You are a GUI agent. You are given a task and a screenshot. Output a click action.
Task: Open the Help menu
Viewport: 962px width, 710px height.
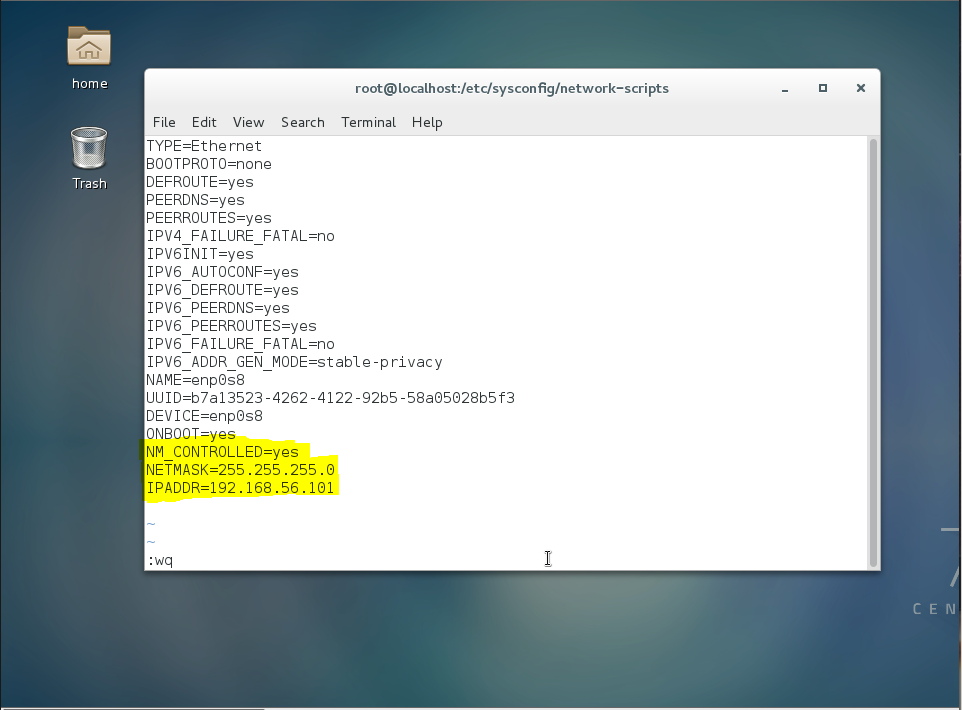point(427,122)
